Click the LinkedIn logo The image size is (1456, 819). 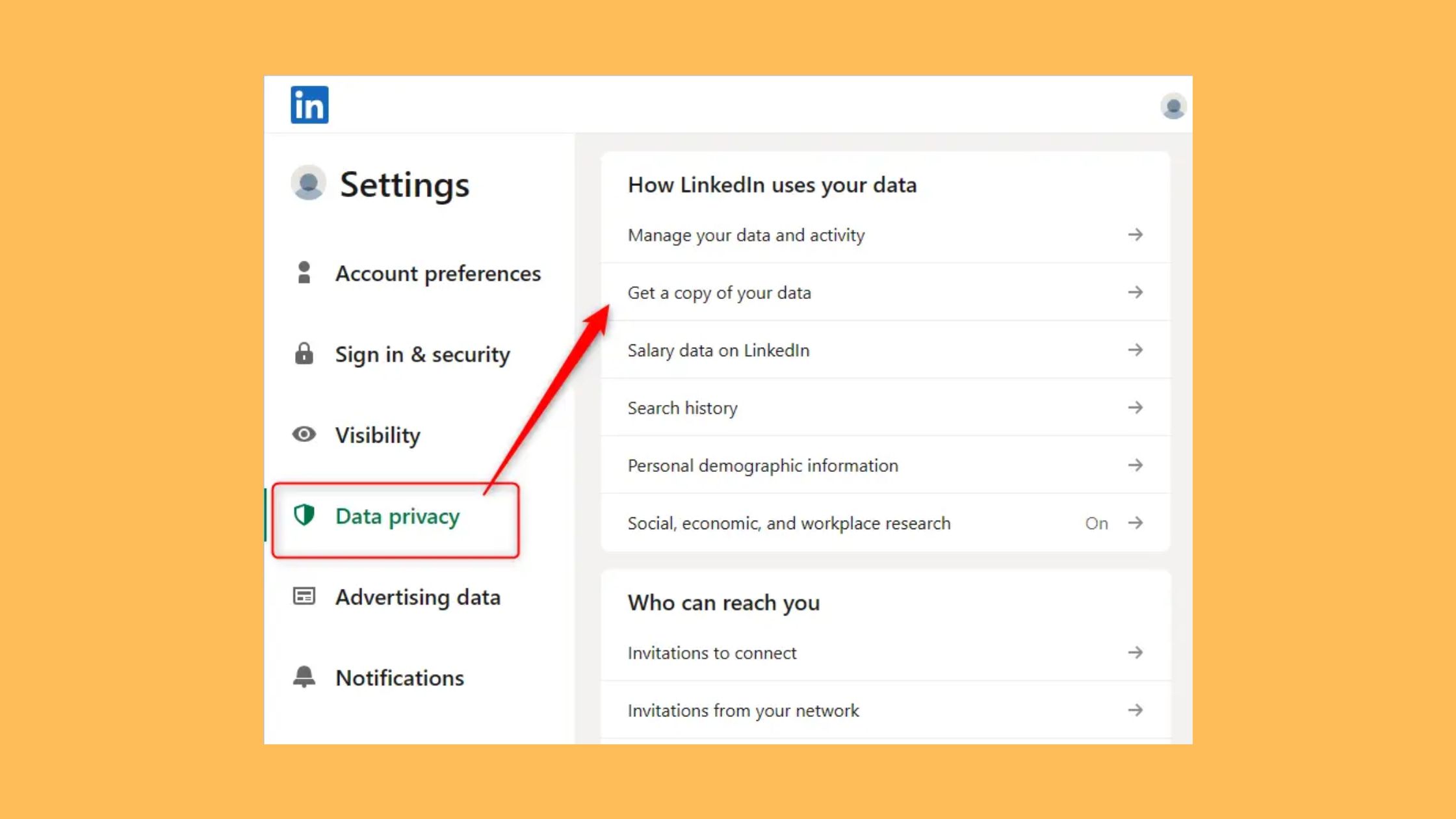pos(310,105)
